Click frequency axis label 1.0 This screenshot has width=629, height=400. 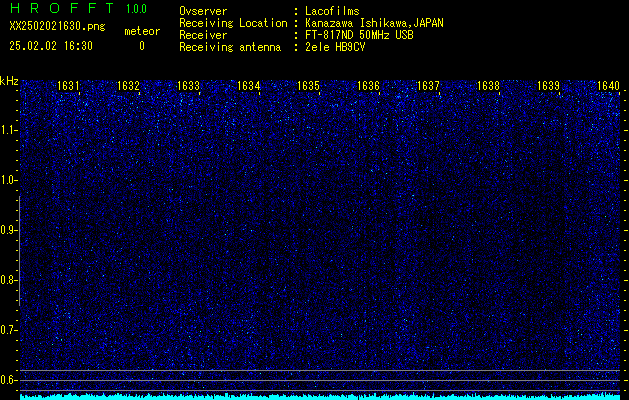point(8,181)
